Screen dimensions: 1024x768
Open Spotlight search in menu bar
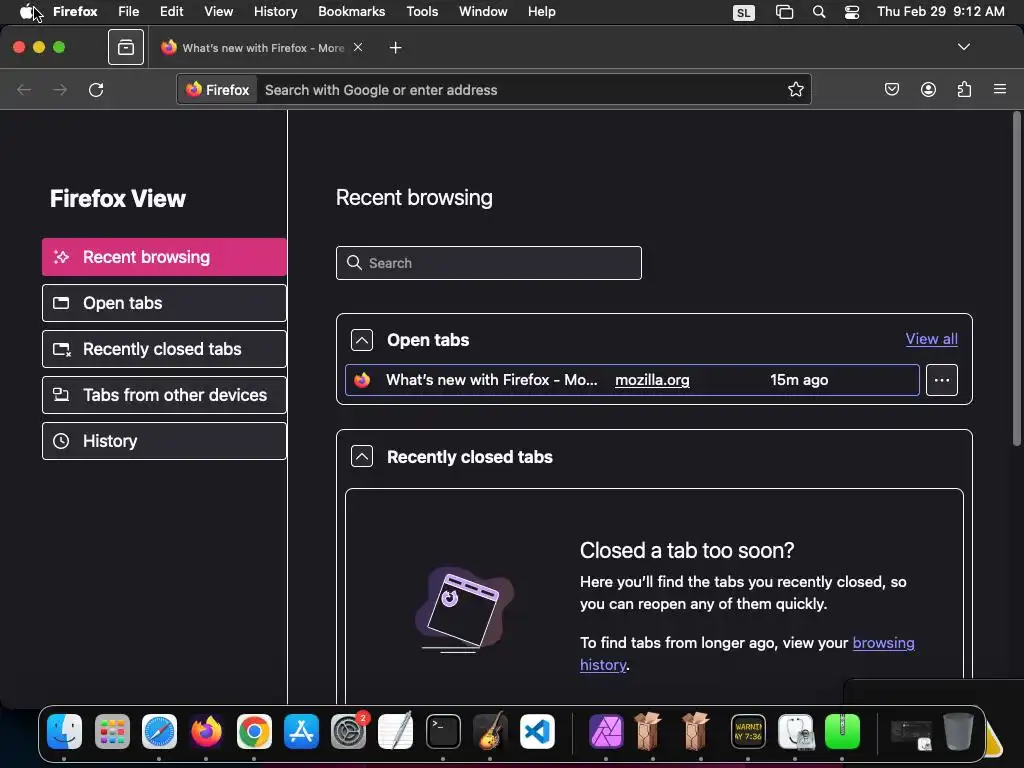click(818, 12)
